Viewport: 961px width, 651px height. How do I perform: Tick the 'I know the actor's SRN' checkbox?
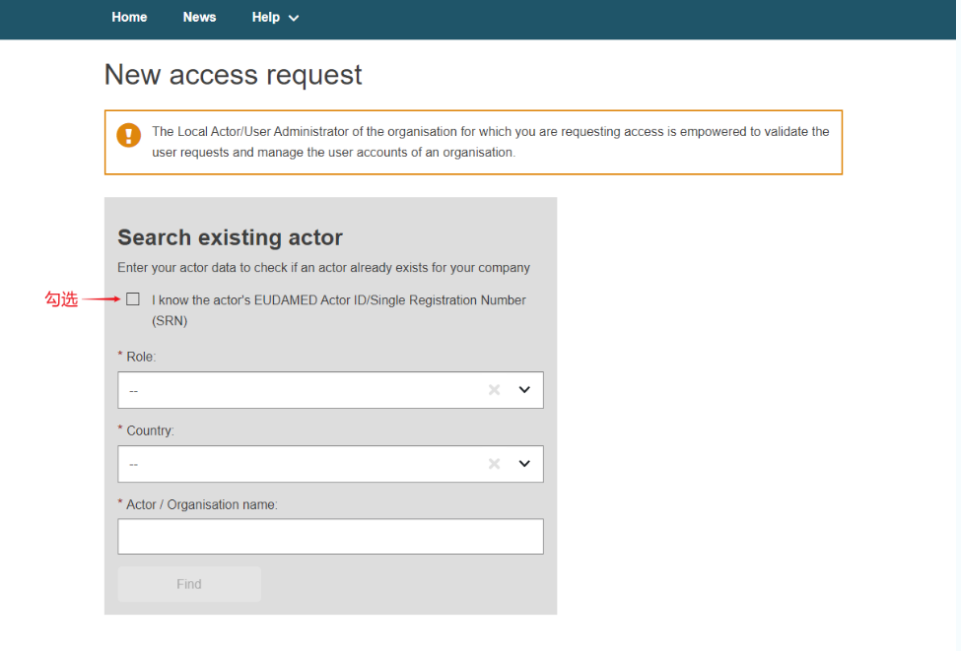133,299
